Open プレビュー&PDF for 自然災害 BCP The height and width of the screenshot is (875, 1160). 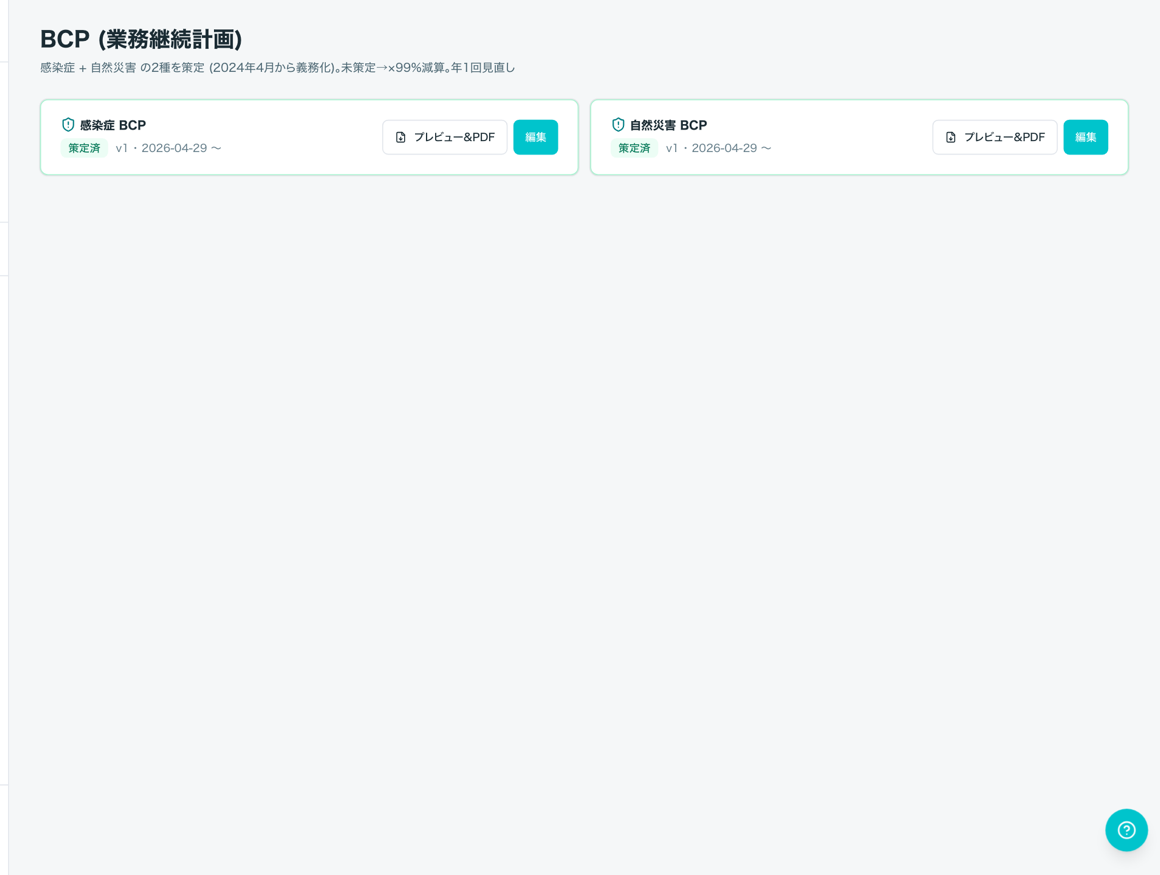pyautogui.click(x=995, y=137)
